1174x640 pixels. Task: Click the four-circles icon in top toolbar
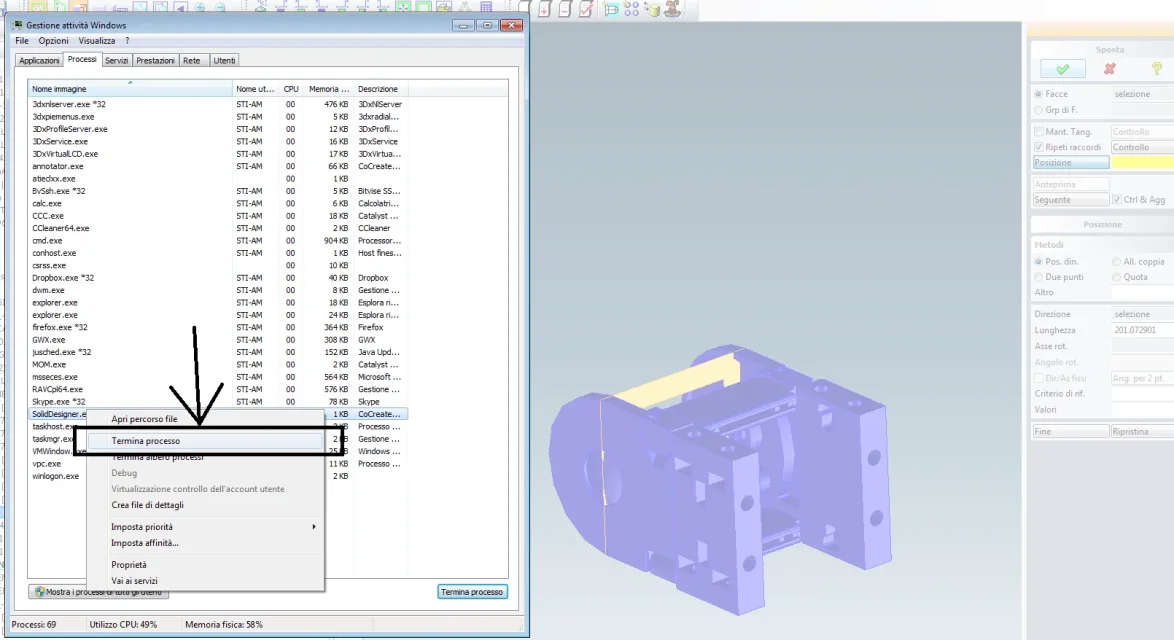point(631,8)
